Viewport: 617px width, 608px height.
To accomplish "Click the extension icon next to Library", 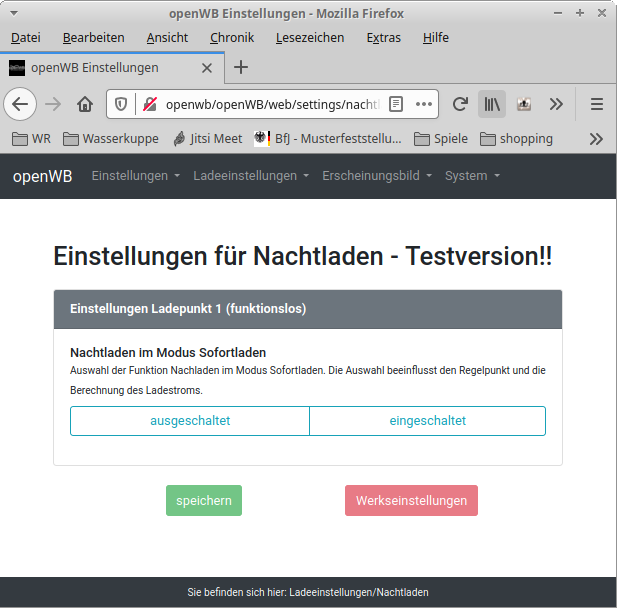I will point(524,104).
